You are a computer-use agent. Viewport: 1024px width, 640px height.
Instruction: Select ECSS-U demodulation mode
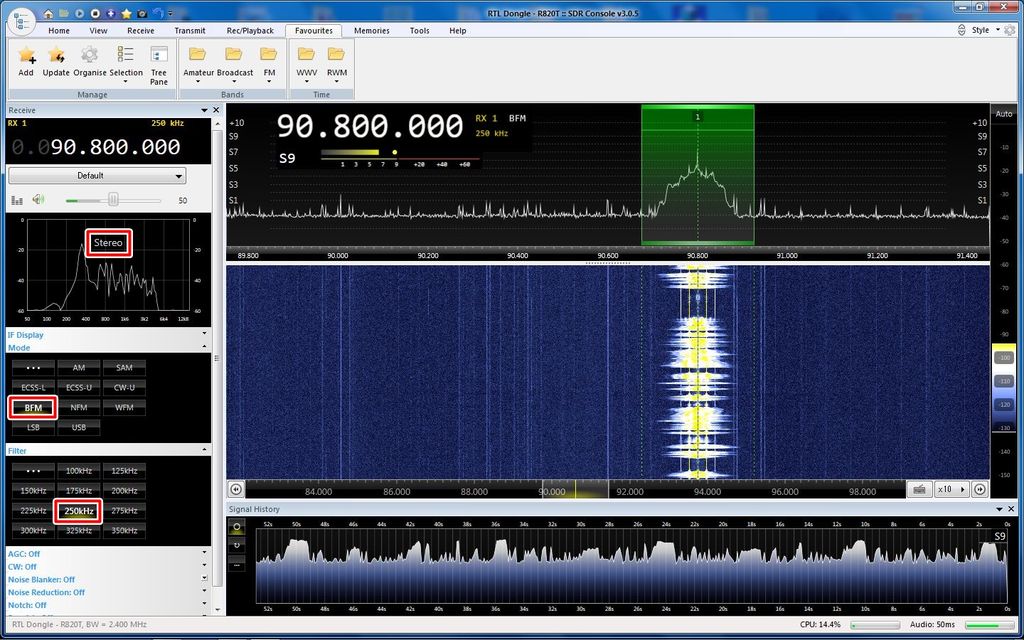point(79,387)
